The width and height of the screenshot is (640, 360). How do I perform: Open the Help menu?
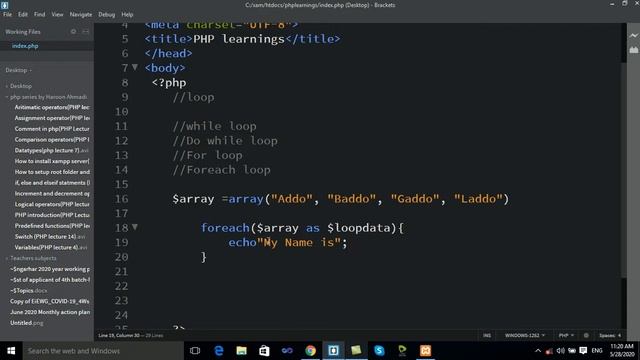click(127, 14)
